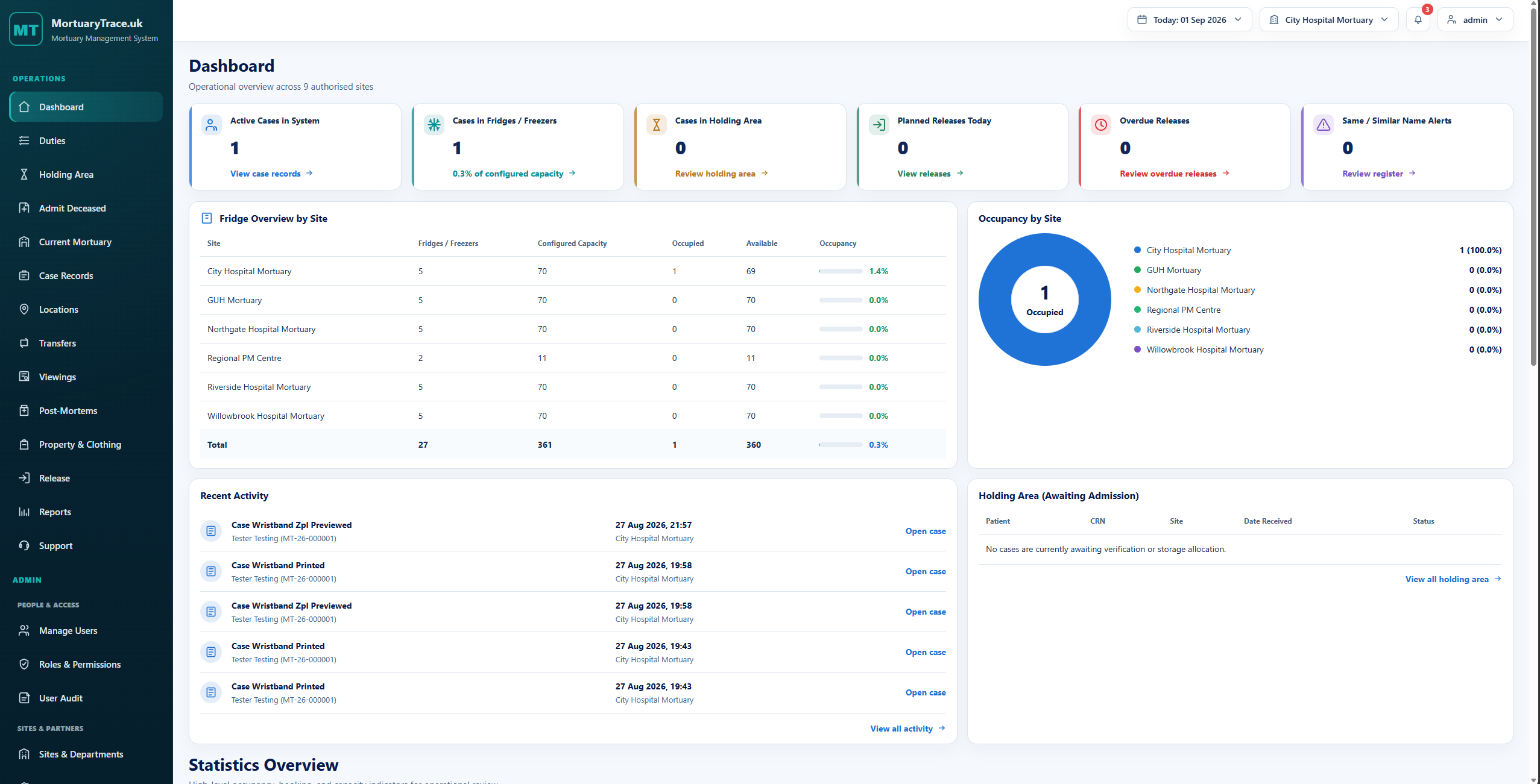Viewport: 1540px width, 784px height.
Task: Open Current Mortuary page in sidebar
Action: point(86,242)
